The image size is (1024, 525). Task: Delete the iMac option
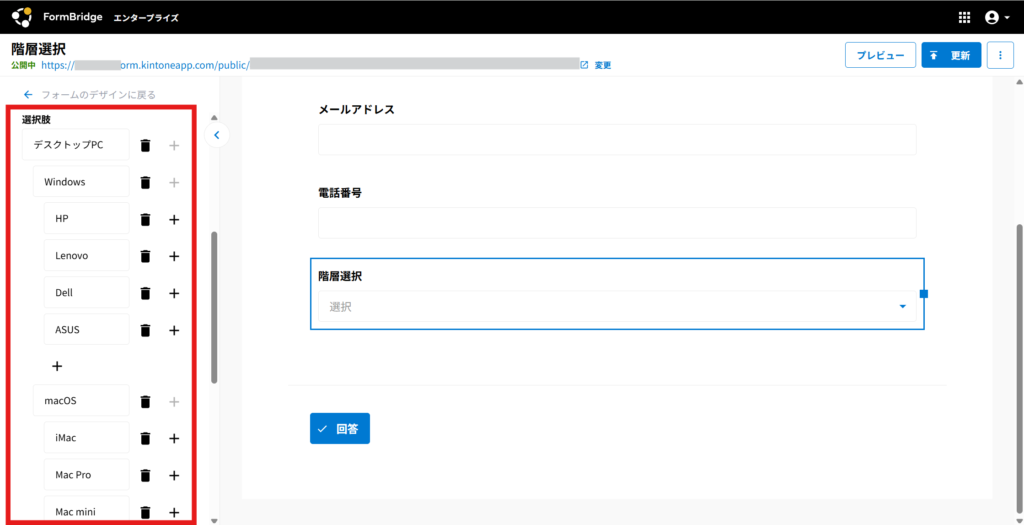click(x=146, y=438)
